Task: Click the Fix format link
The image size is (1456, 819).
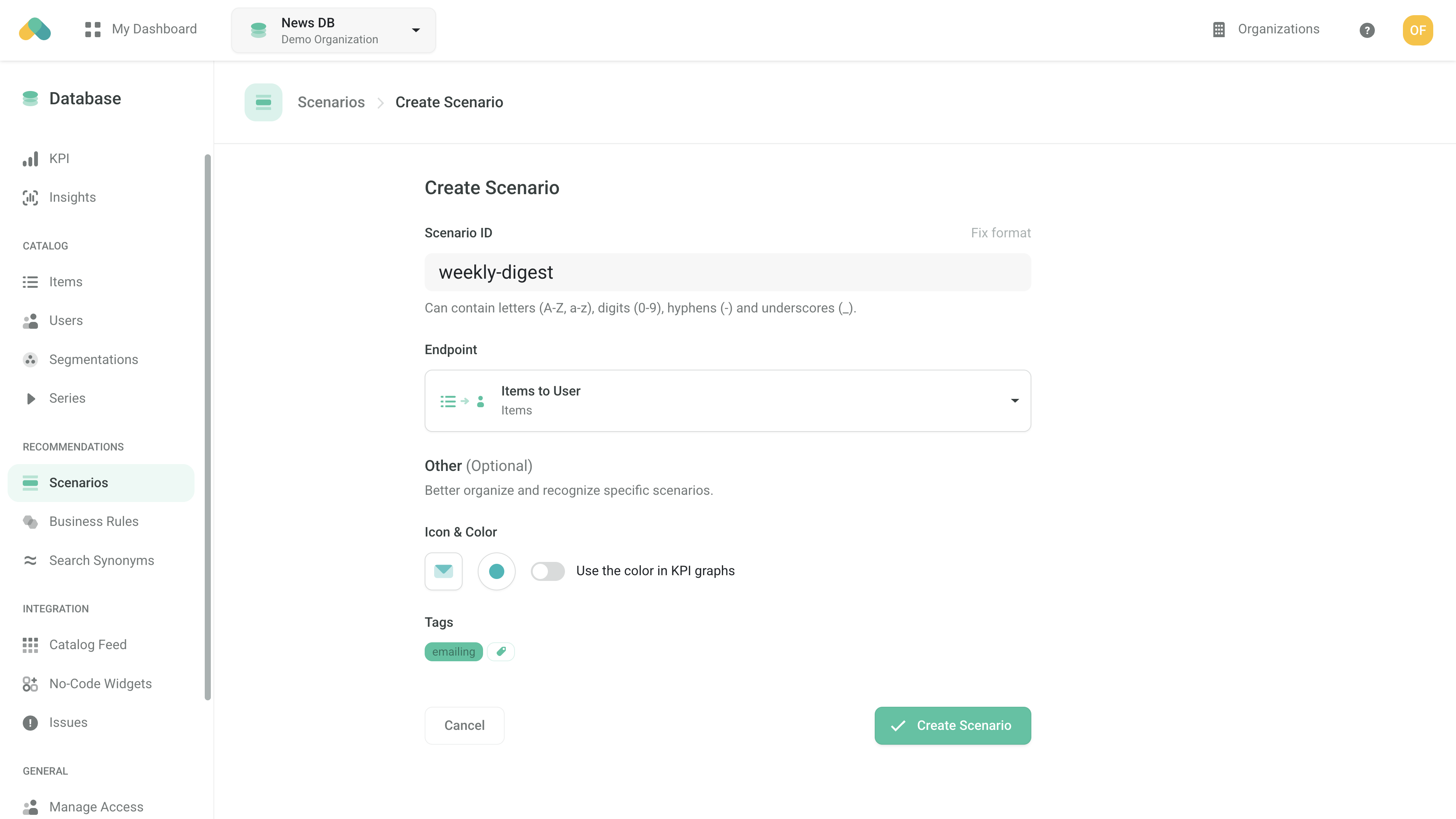Action: pos(1001,233)
